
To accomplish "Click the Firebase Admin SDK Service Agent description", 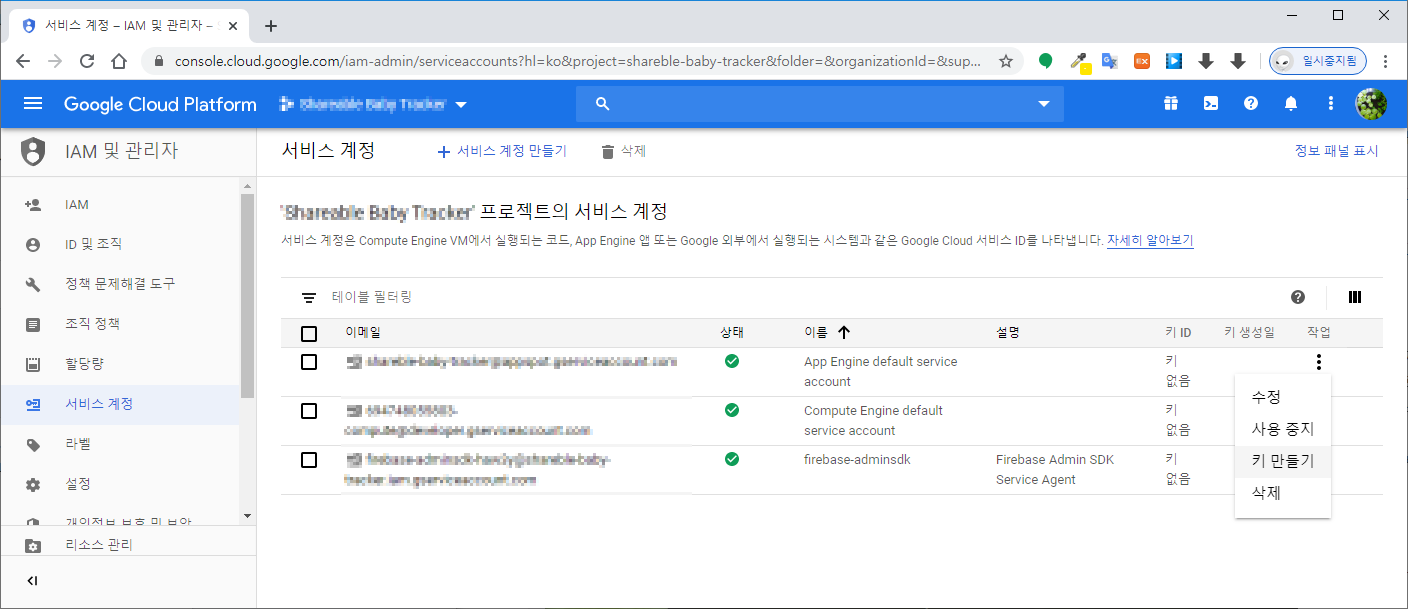I will pos(1055,470).
